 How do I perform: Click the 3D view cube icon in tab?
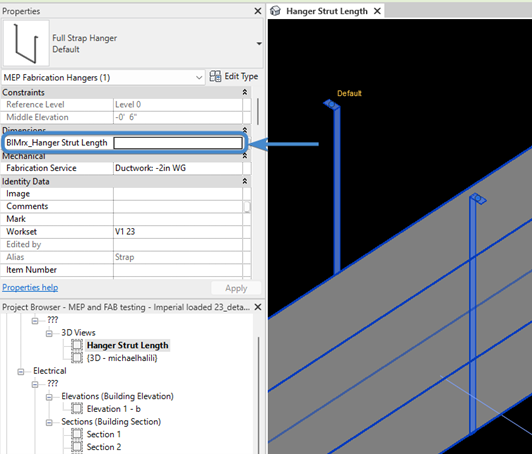(275, 11)
